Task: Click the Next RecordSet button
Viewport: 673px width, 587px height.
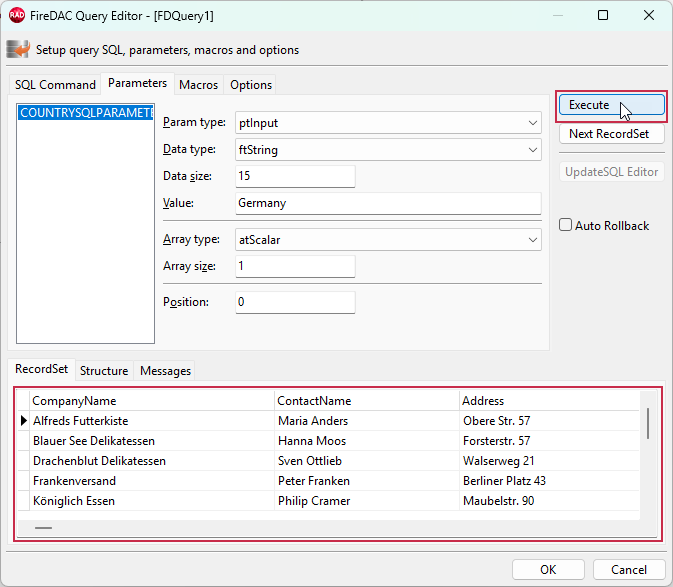Action: (611, 134)
